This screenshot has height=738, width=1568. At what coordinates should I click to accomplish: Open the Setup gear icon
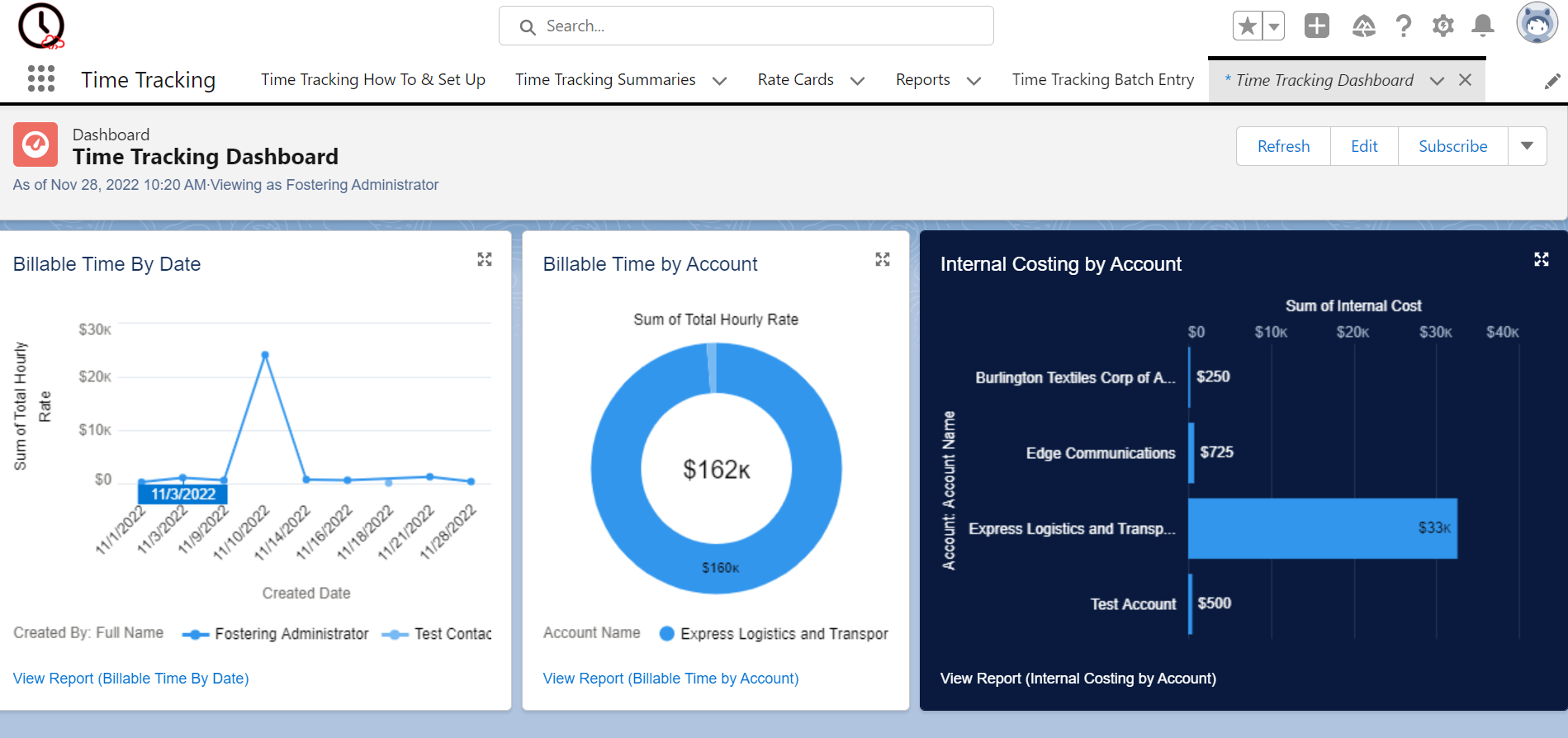pyautogui.click(x=1442, y=26)
